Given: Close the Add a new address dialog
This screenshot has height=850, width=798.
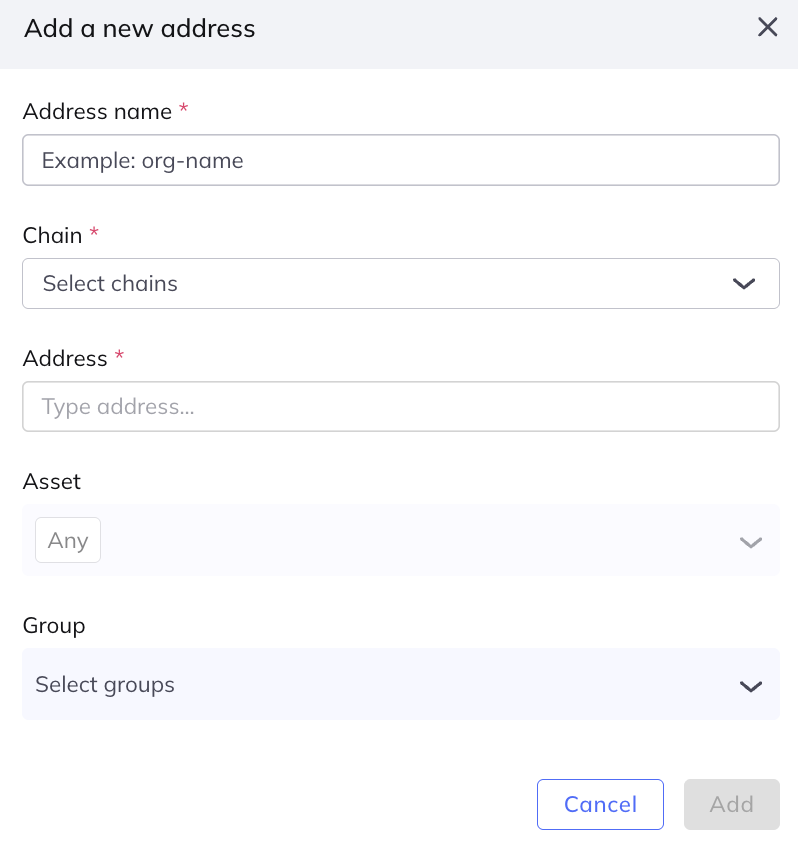Looking at the screenshot, I should click(x=767, y=28).
